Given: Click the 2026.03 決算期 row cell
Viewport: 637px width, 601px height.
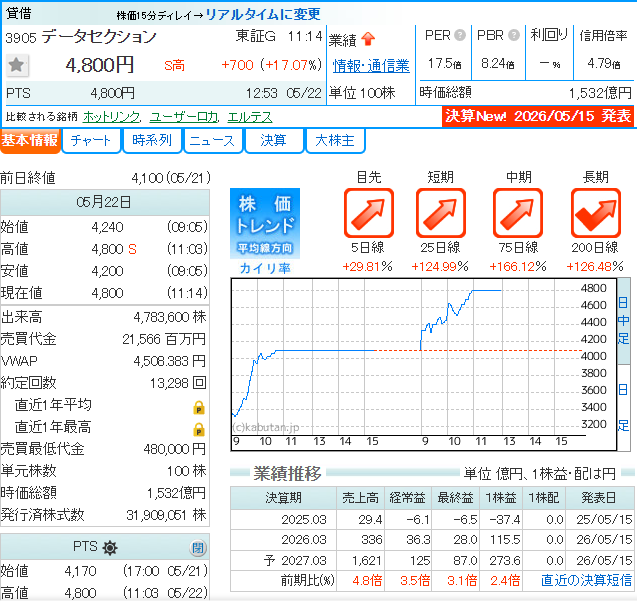Looking at the screenshot, I should pyautogui.click(x=283, y=540).
